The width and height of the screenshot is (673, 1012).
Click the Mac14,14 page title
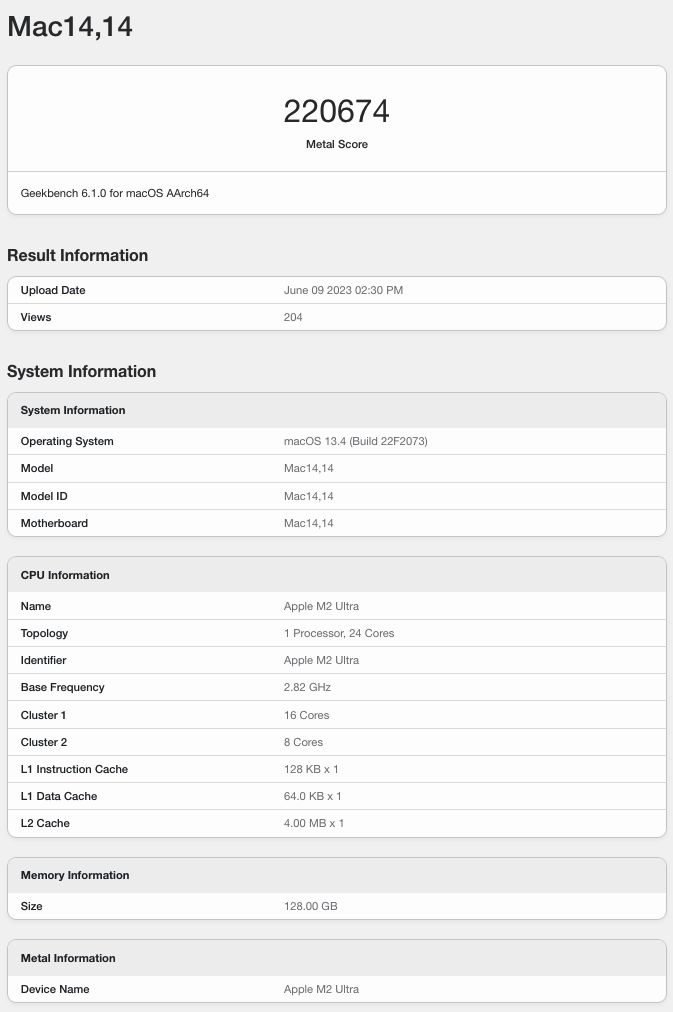[x=70, y=27]
